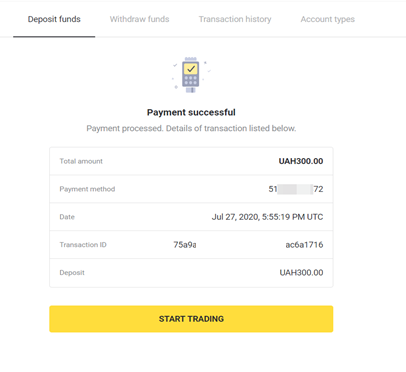Click the Transaction ID label
Viewport: 406px width, 372px height.
click(x=83, y=245)
